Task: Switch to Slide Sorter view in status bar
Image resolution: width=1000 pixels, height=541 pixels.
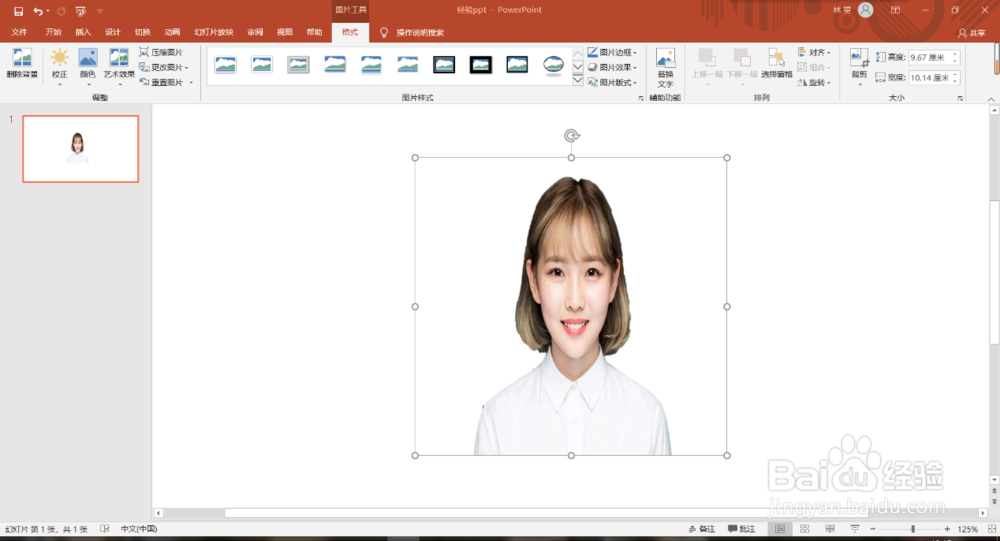Action: 804,529
